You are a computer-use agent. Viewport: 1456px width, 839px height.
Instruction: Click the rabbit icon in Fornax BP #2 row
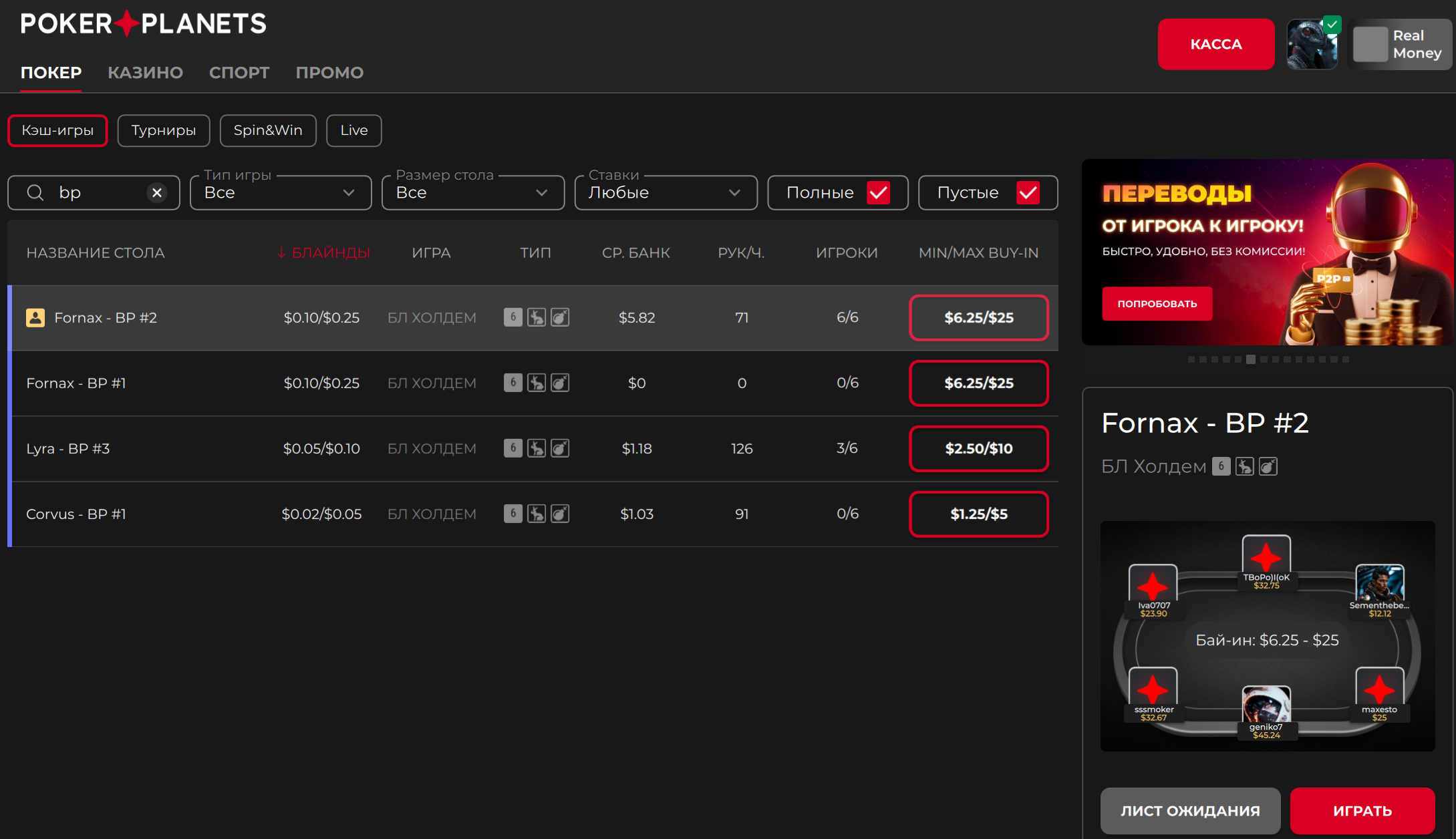(x=537, y=317)
